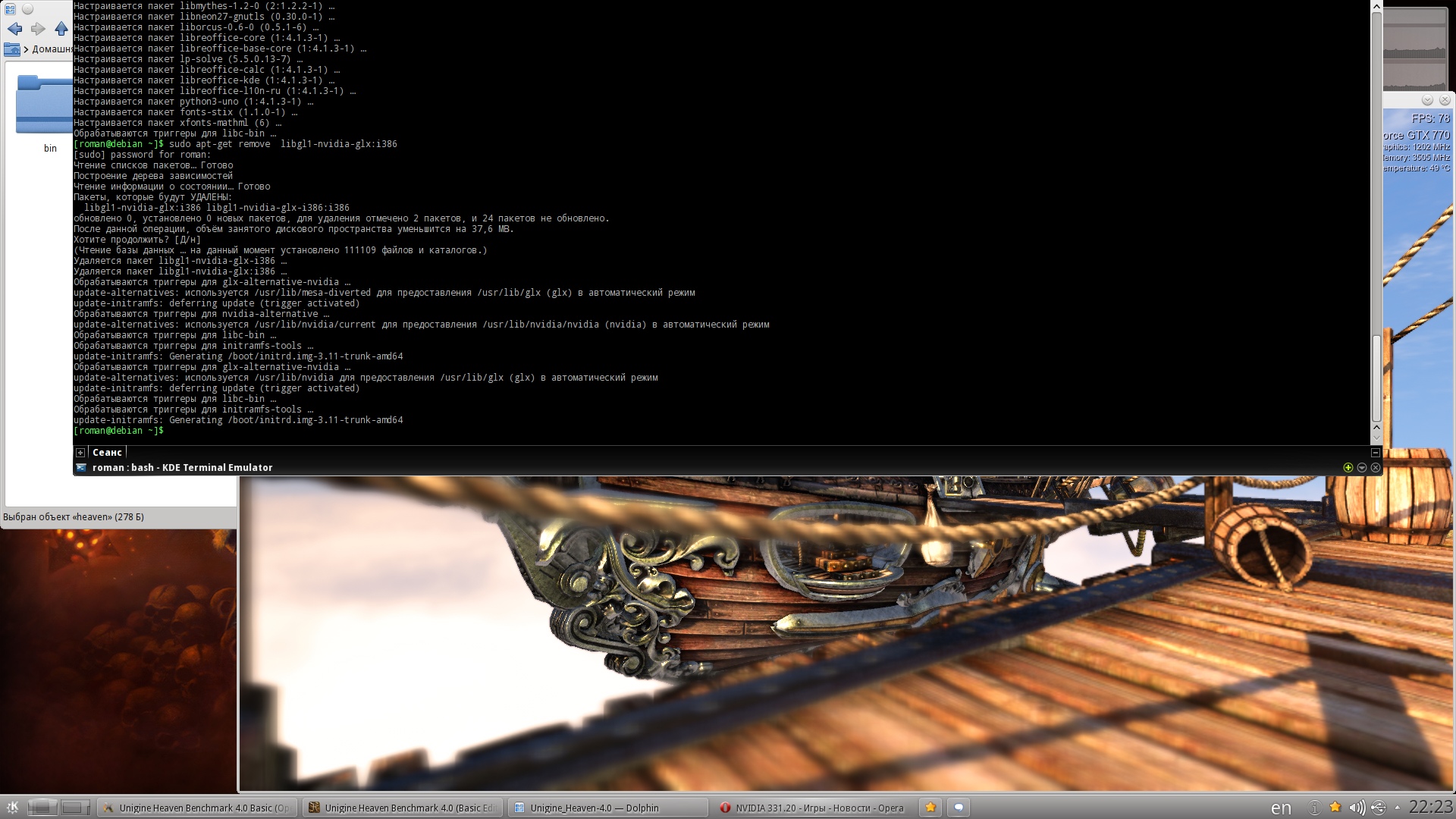Toggle the en keyboard layout indicator
This screenshot has height=819, width=1456.
pos(1281,808)
